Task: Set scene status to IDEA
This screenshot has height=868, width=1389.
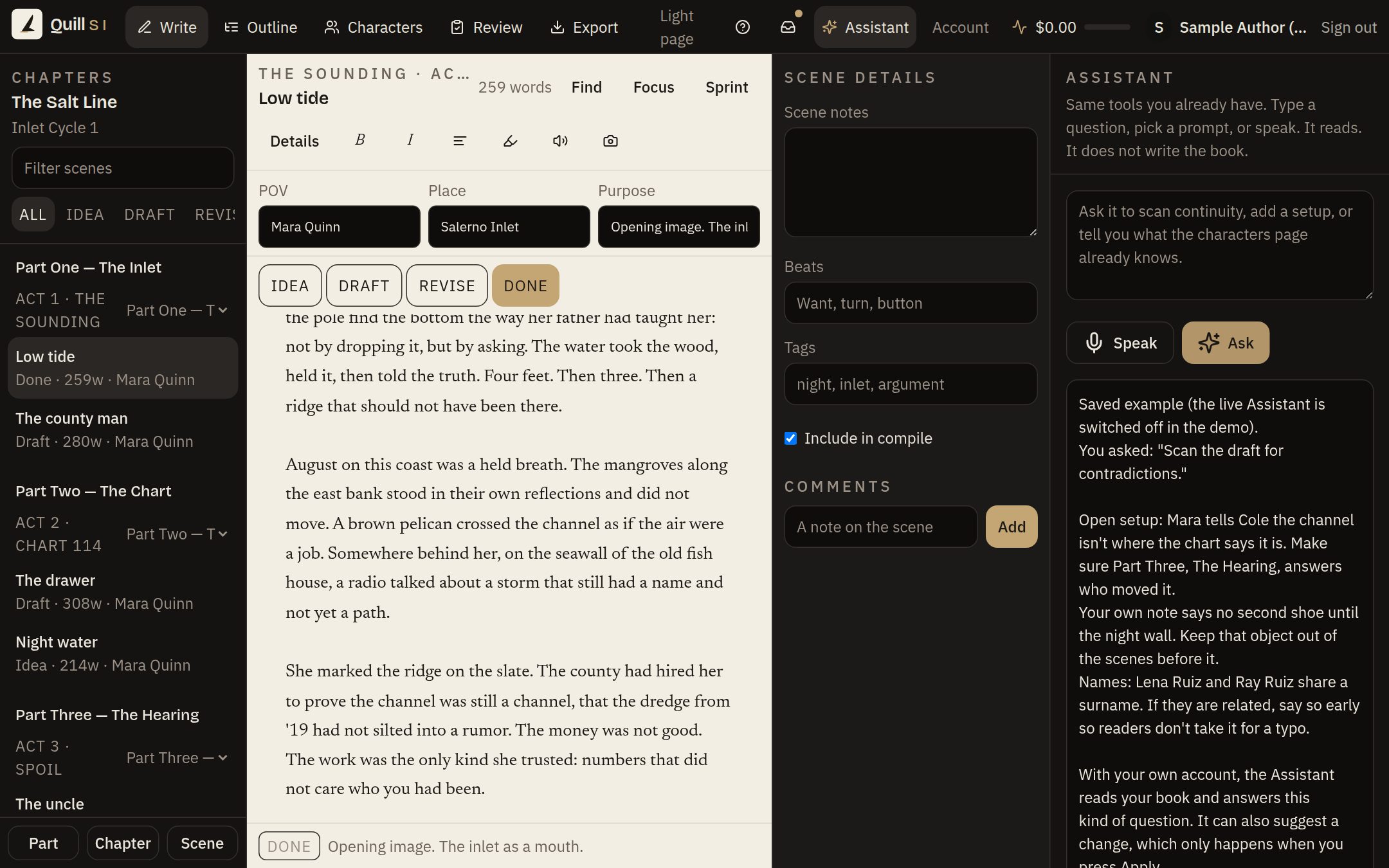Action: tap(290, 285)
